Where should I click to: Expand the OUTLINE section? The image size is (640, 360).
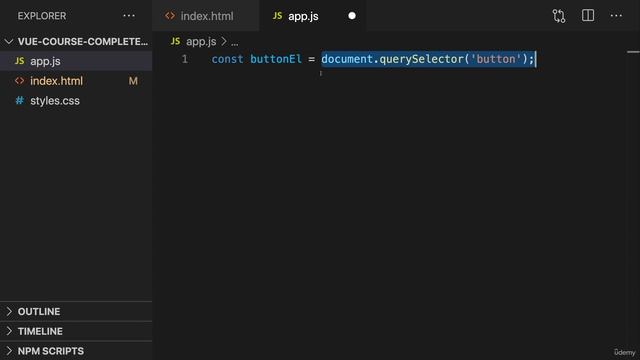click(76, 311)
